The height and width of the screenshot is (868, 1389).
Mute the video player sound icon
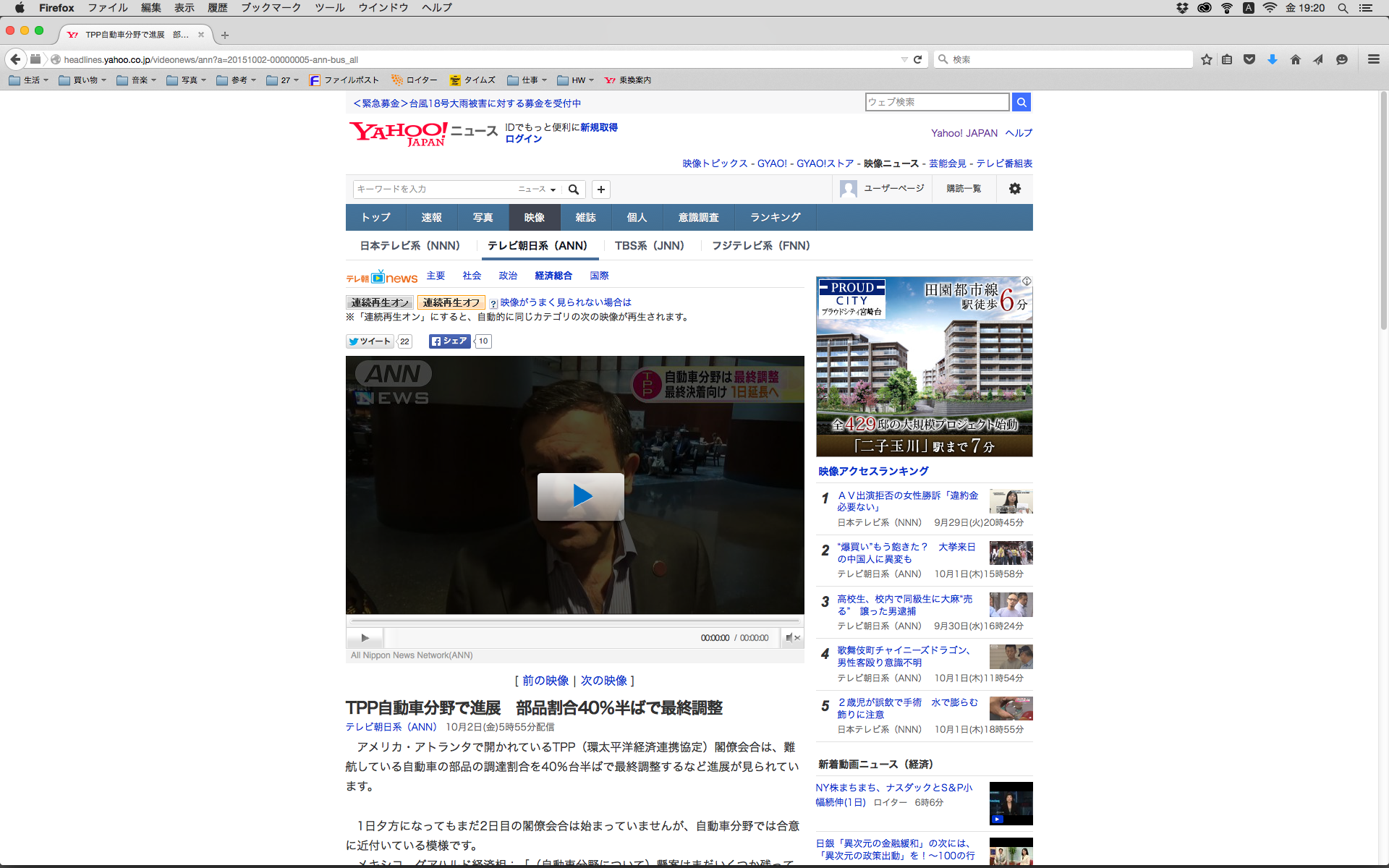tap(792, 637)
